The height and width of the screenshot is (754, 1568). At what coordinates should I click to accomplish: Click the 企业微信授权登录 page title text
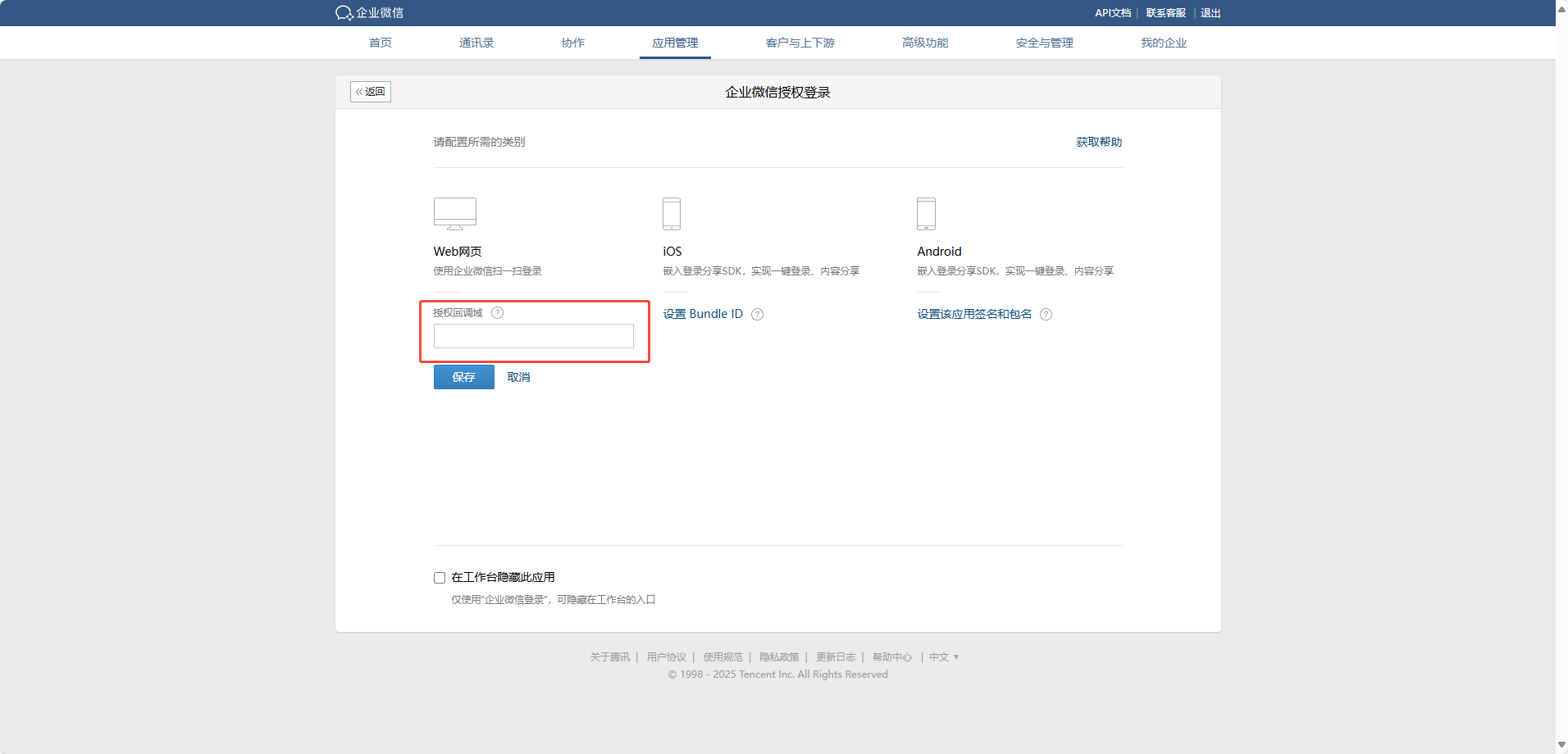pyautogui.click(x=777, y=93)
